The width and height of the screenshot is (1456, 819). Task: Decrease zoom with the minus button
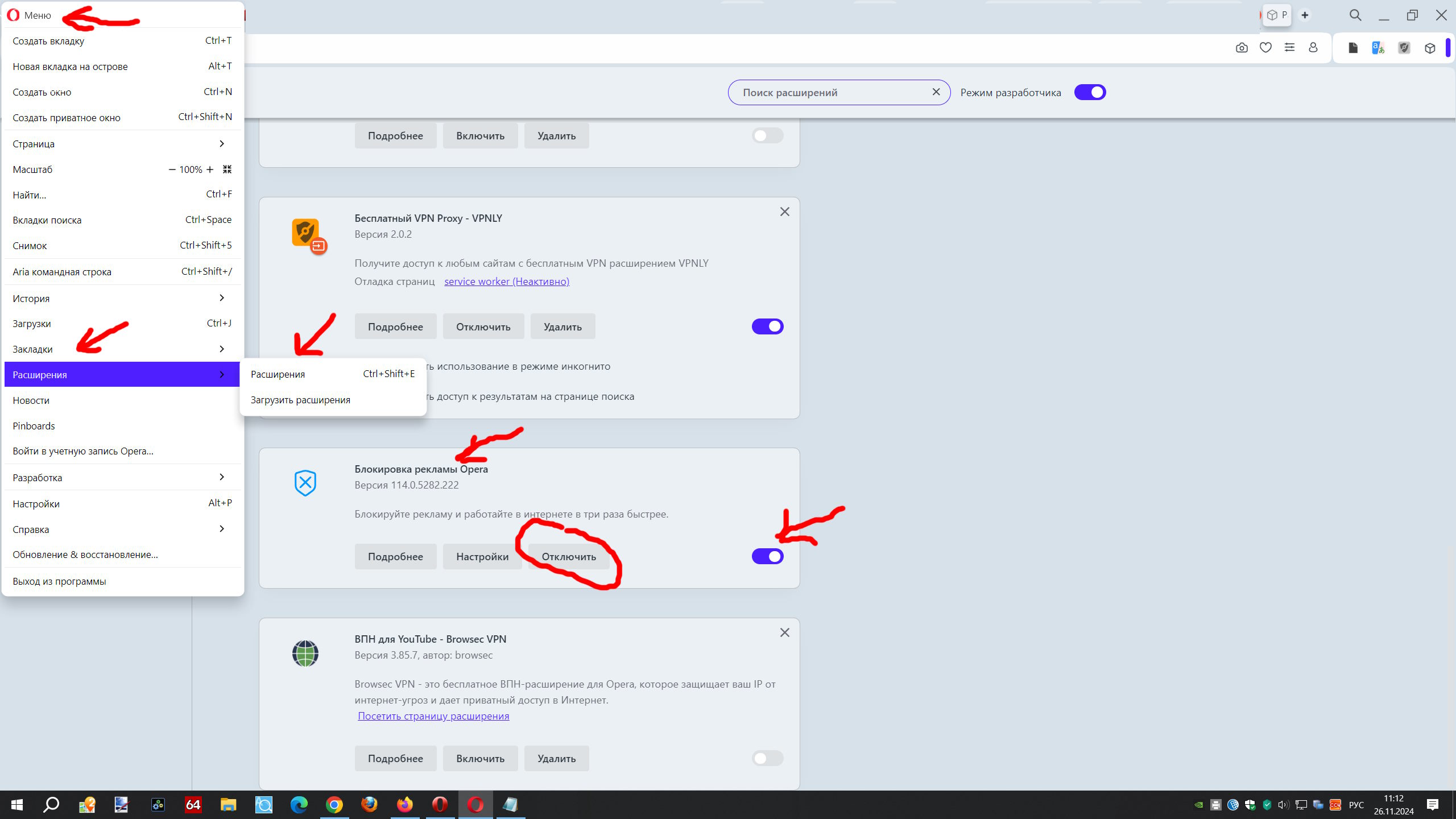coord(172,169)
